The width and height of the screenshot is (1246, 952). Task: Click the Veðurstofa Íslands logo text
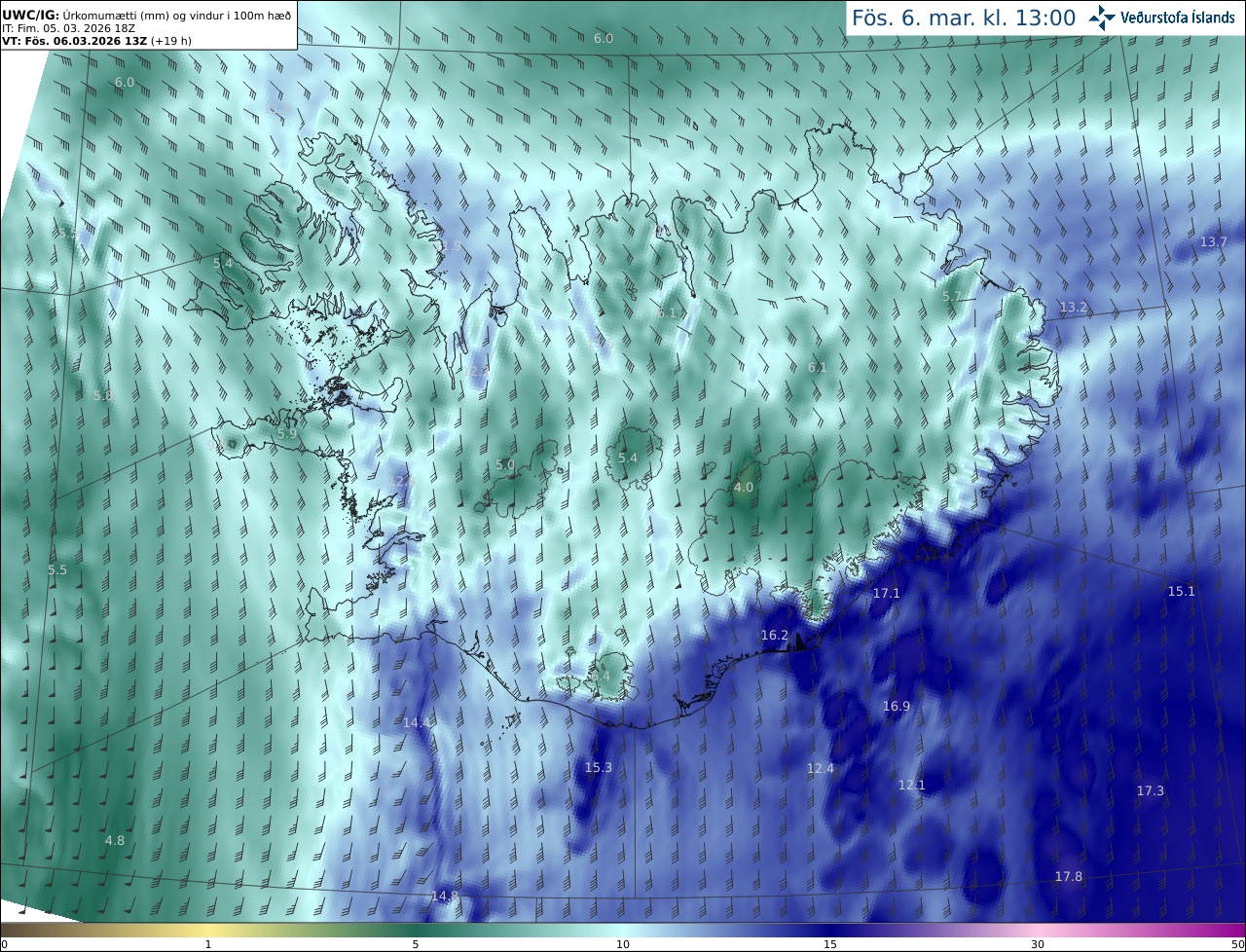click(1178, 18)
